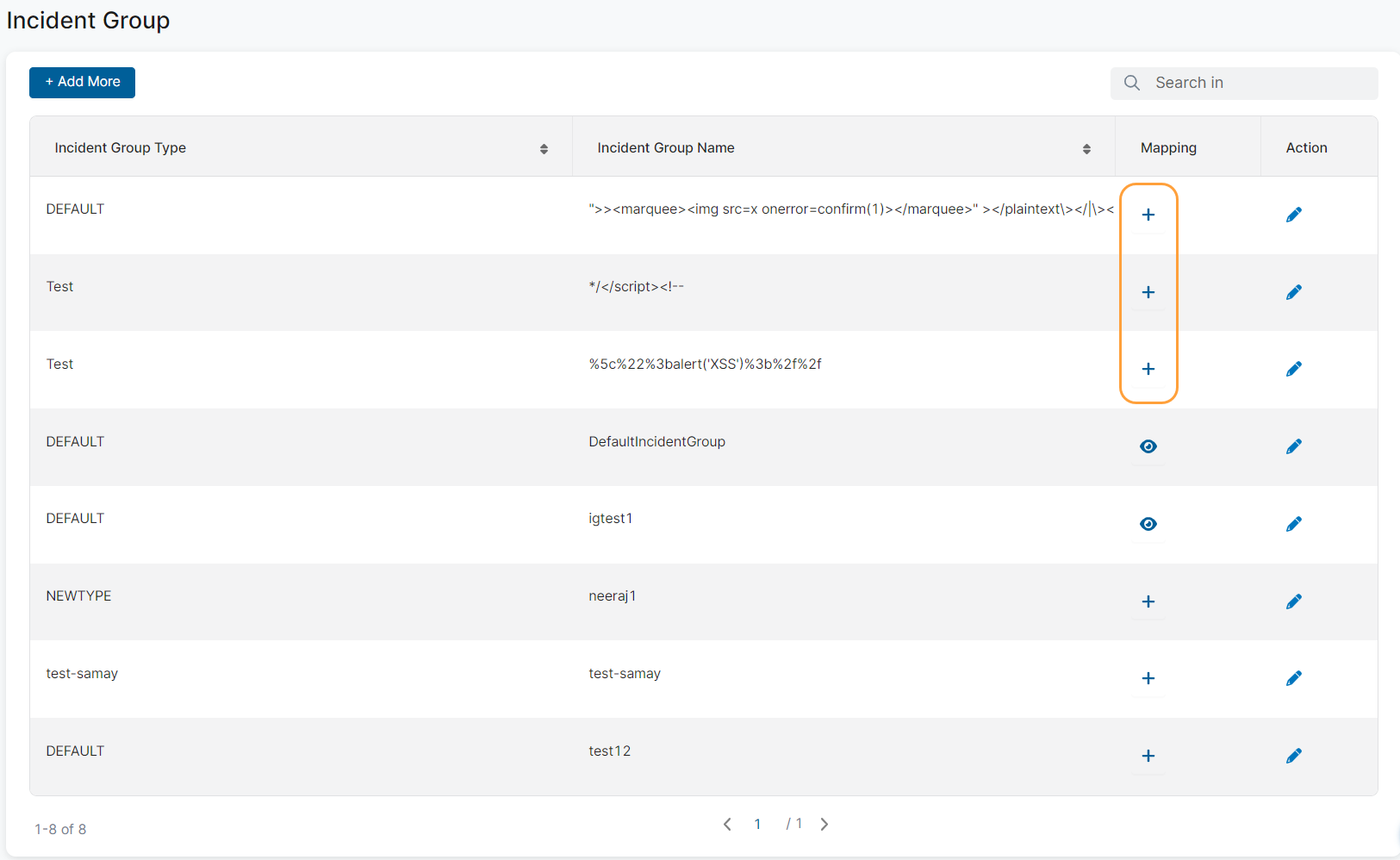Add mapping for the test-samay row
The image size is (1400, 860).
tap(1148, 678)
